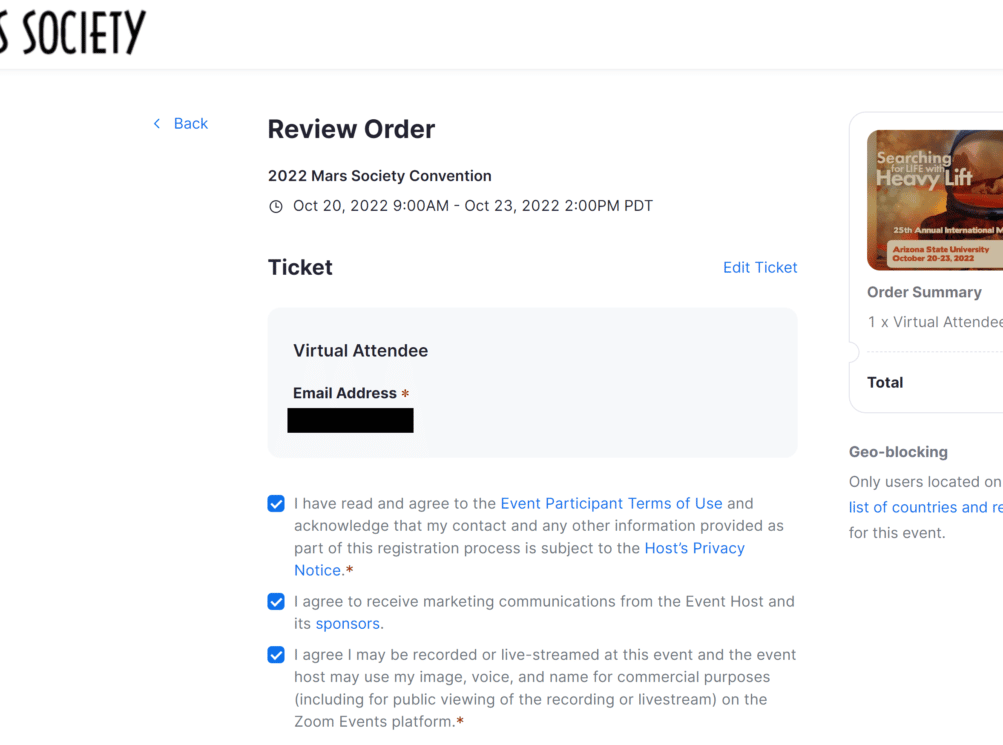Image resolution: width=1003 pixels, height=745 pixels.
Task: Click the Geo-blocking section heading
Action: (898, 452)
